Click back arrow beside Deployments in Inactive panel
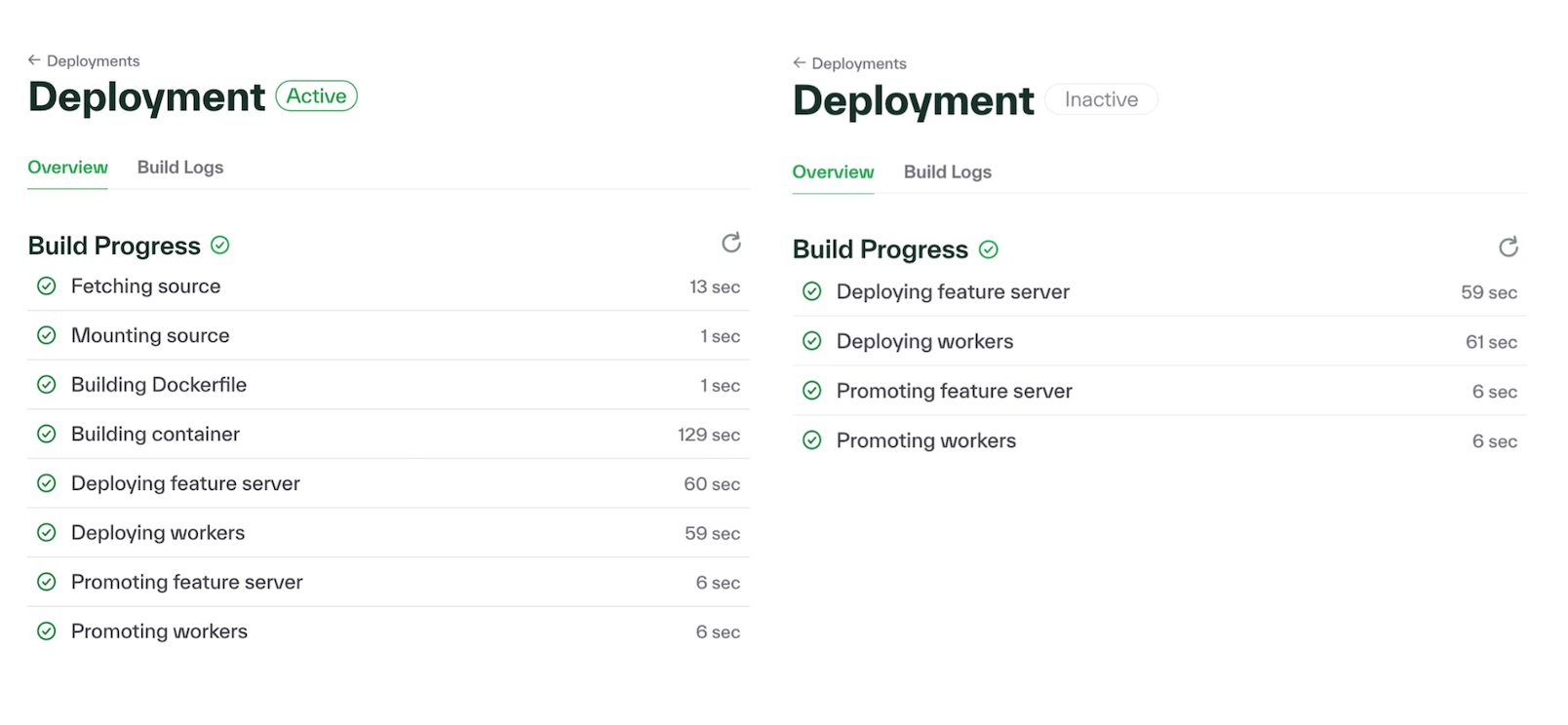 point(800,63)
